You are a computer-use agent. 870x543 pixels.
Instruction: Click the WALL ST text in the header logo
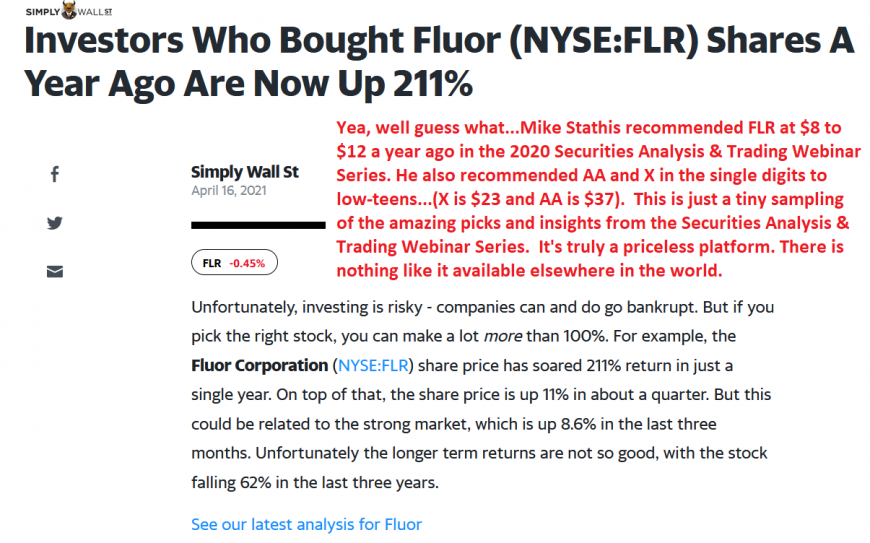[x=93, y=11]
